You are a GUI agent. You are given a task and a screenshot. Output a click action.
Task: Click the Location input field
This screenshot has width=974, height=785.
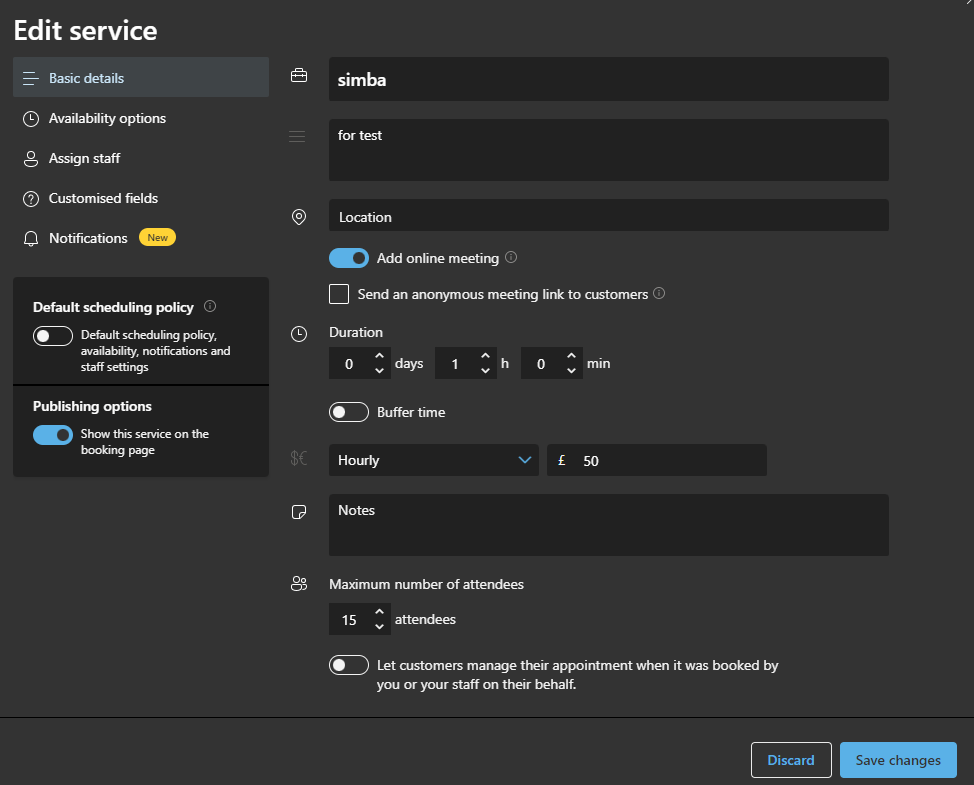[x=609, y=215]
